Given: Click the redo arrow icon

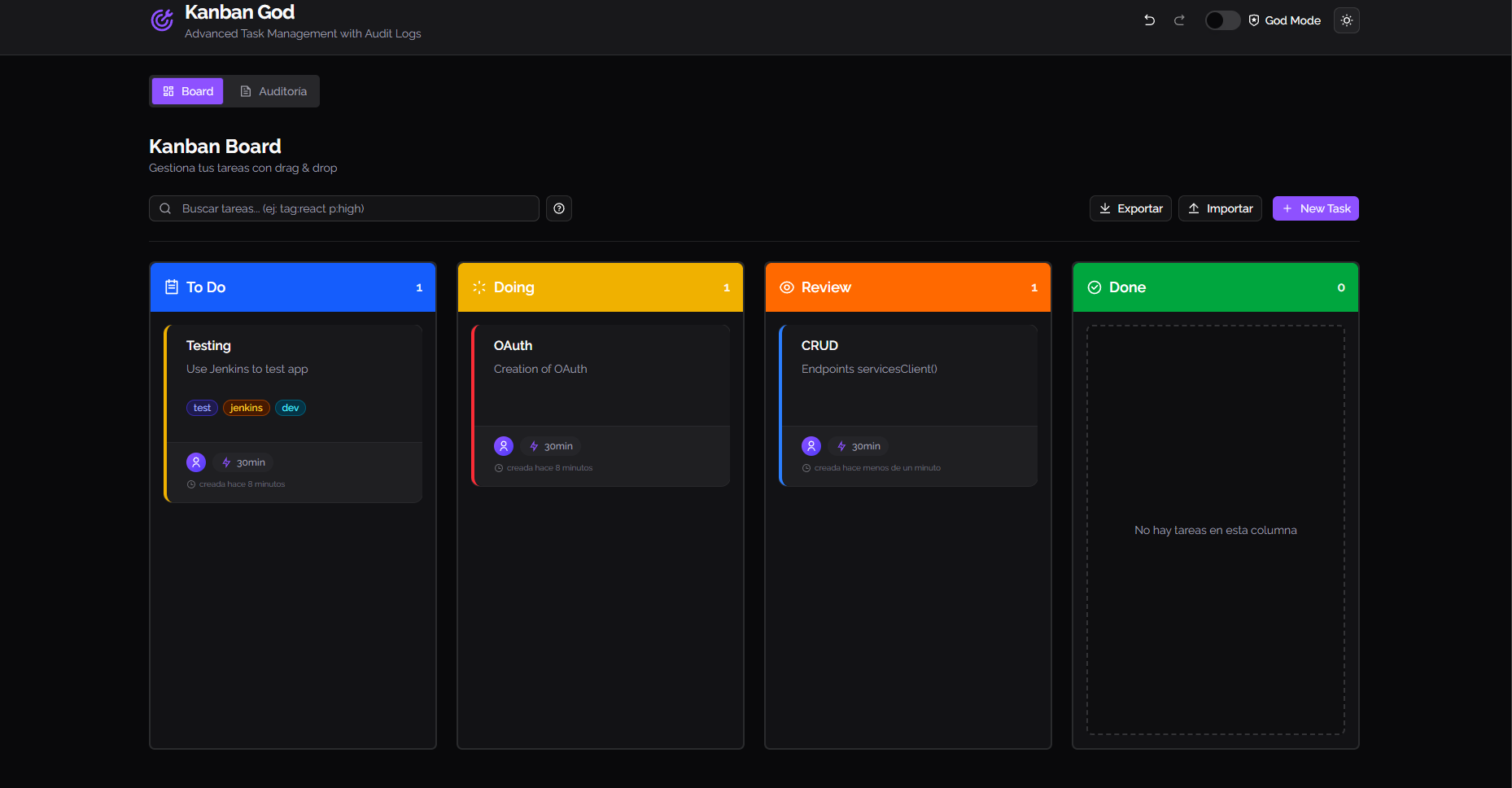Looking at the screenshot, I should (1179, 20).
